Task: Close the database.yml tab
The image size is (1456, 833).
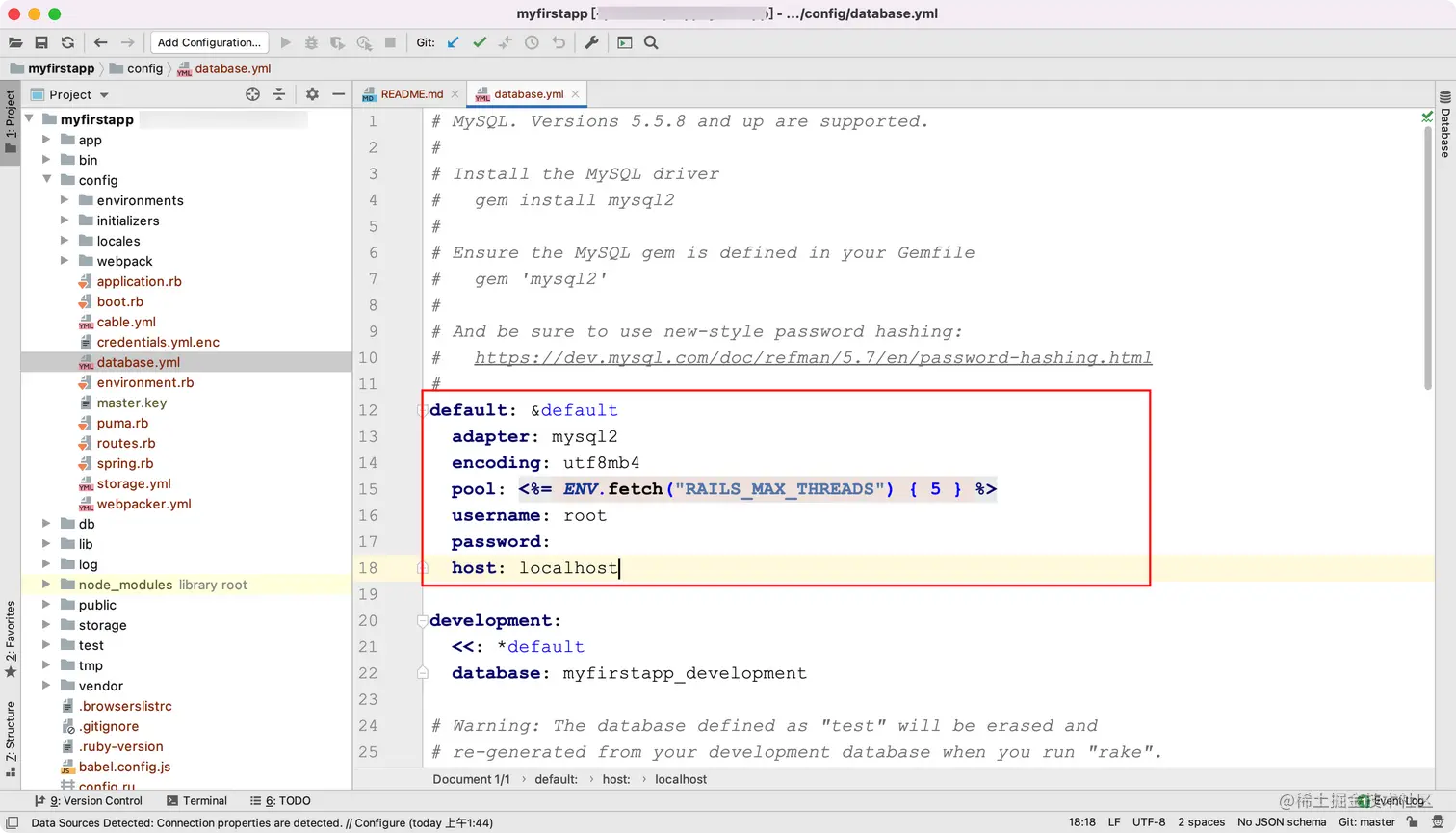Action: tap(575, 94)
